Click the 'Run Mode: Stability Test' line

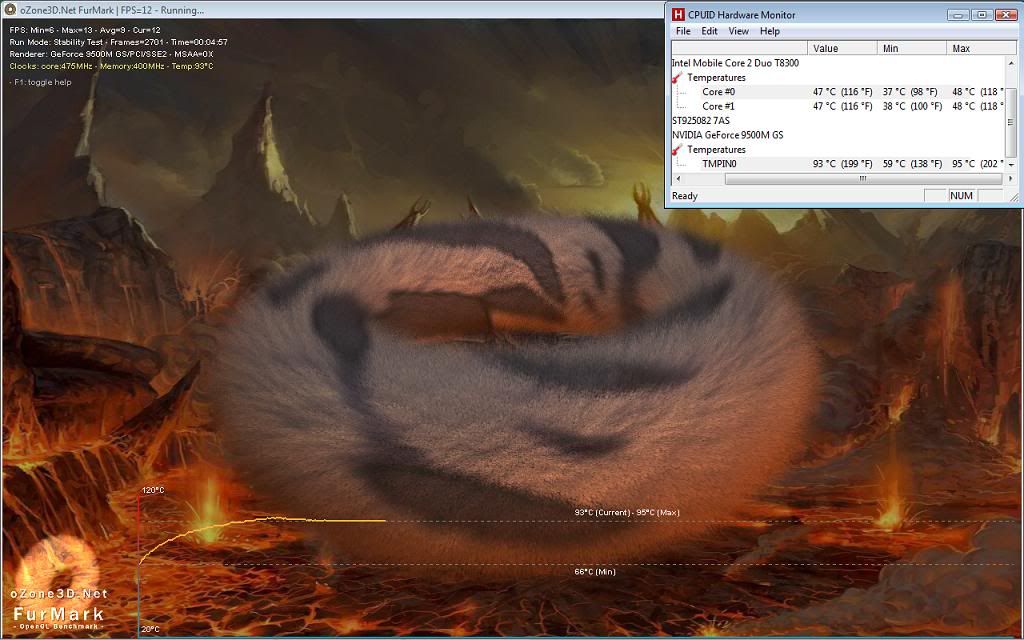118,42
